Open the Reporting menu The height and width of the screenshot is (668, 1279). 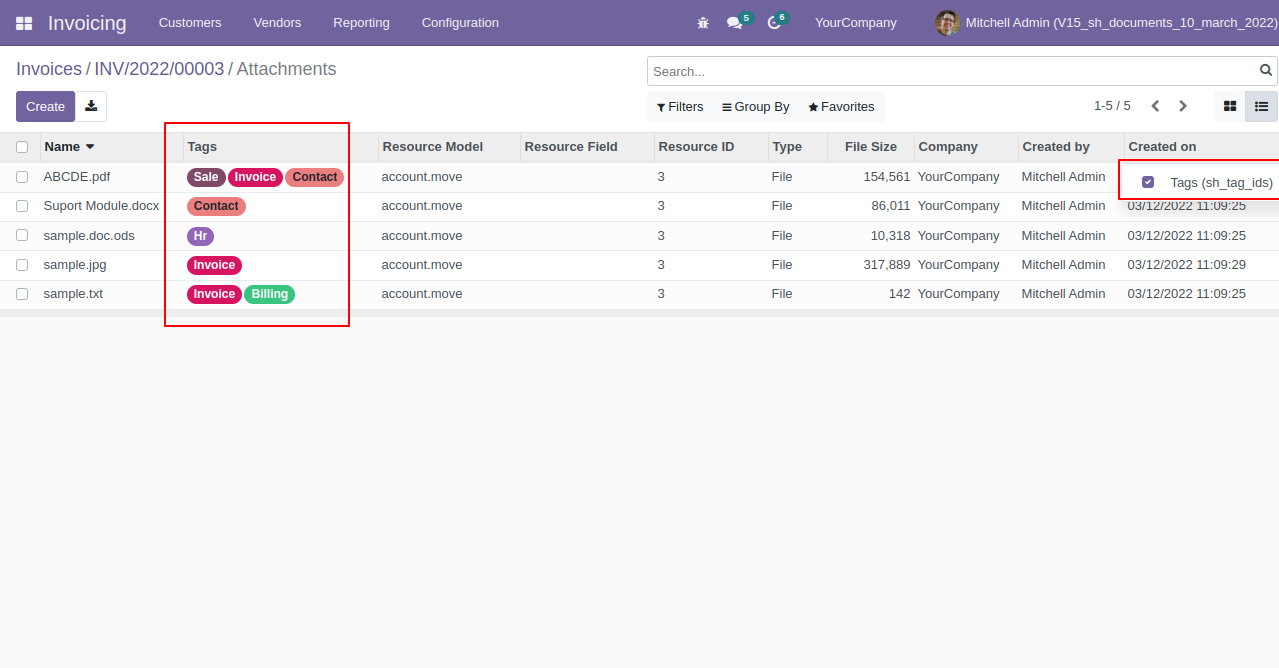(361, 23)
